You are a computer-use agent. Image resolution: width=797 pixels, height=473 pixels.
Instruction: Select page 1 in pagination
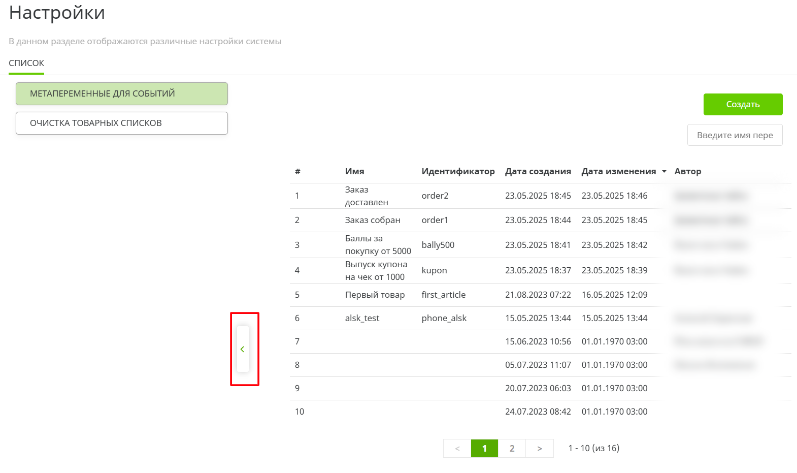point(484,448)
